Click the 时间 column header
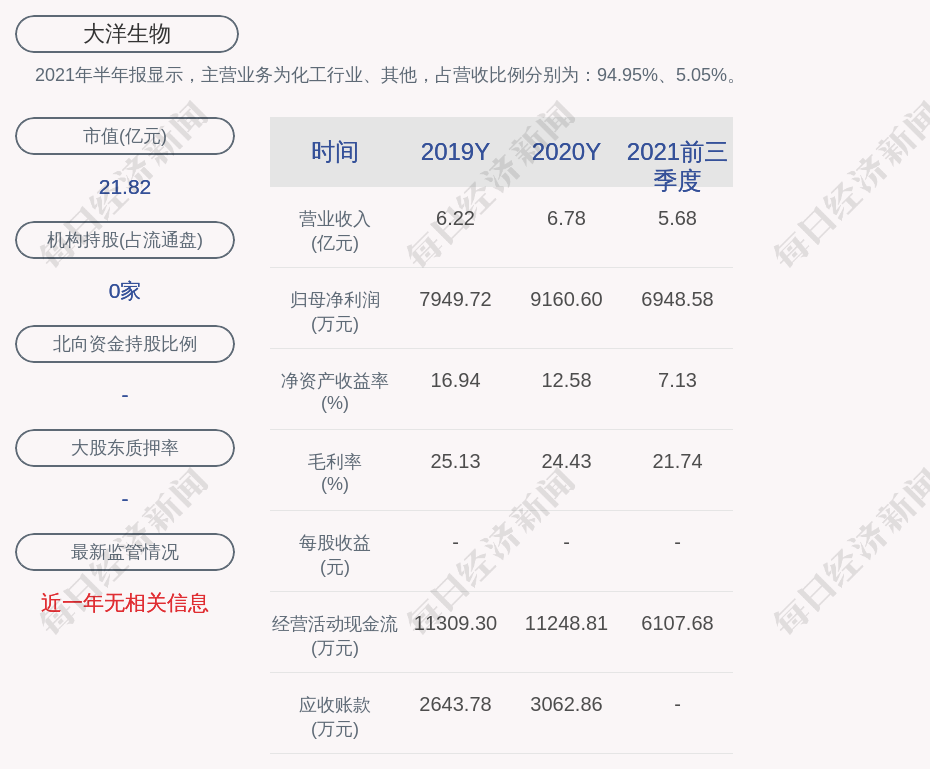This screenshot has height=769, width=930. 335,152
